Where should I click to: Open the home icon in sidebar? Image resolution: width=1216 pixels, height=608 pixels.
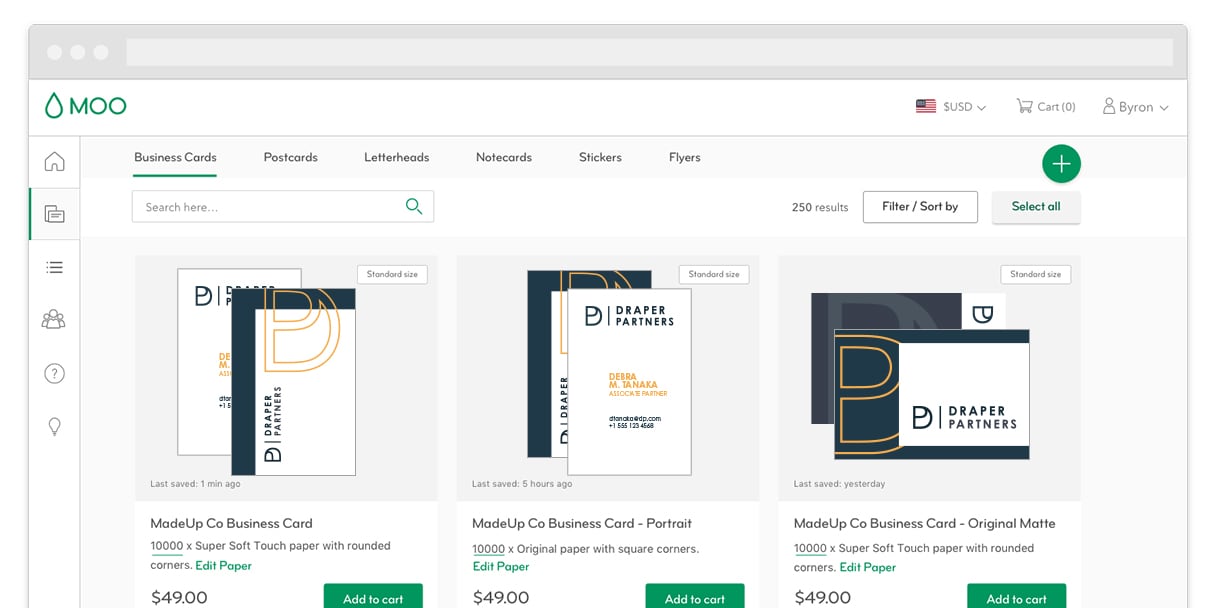click(x=54, y=162)
